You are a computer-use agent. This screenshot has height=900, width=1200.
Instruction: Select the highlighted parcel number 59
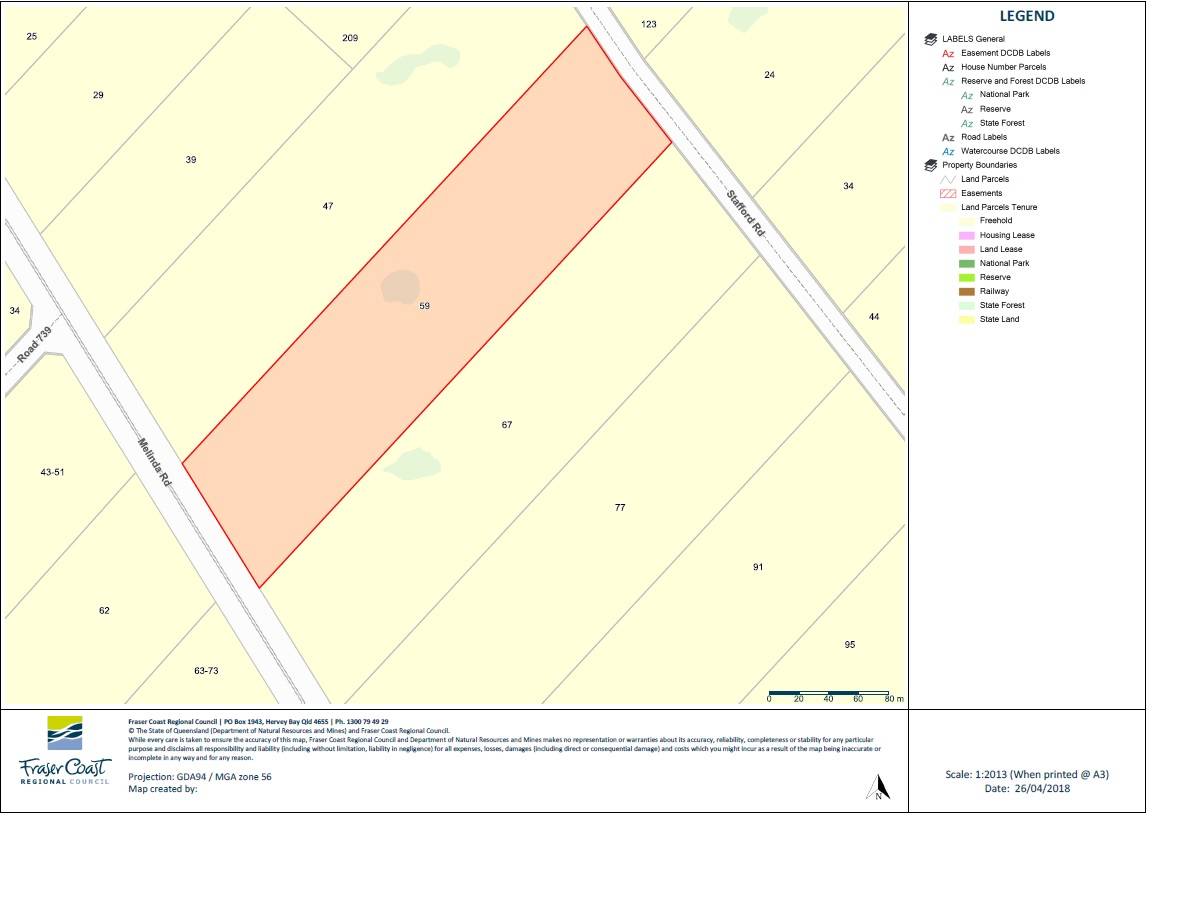point(425,306)
